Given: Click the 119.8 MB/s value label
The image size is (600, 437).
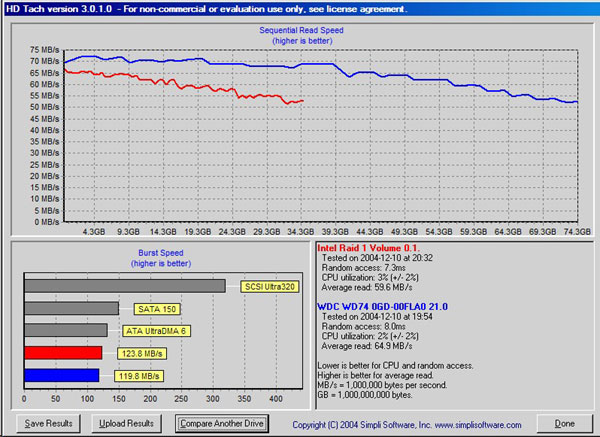Looking at the screenshot, I should click(x=139, y=376).
